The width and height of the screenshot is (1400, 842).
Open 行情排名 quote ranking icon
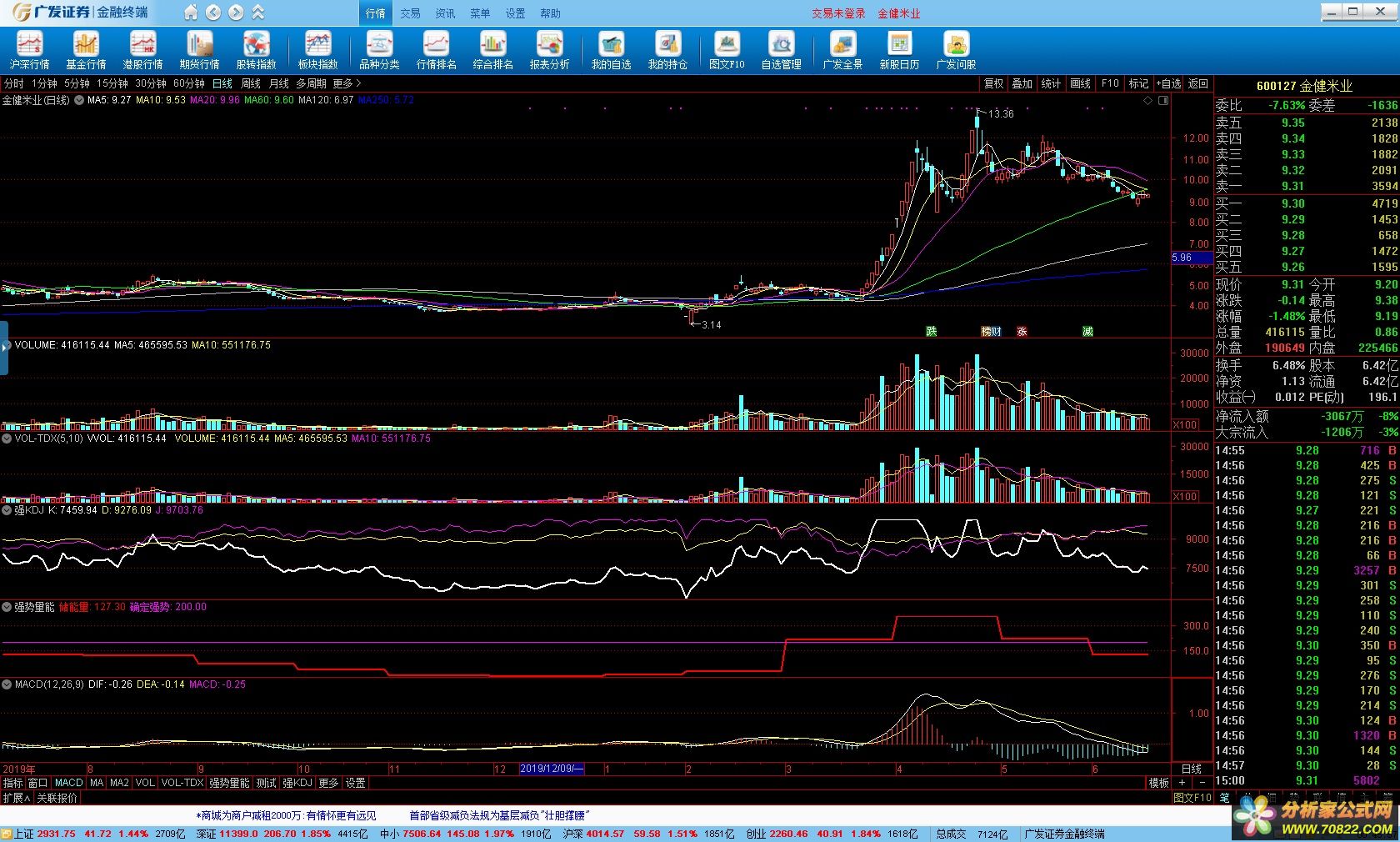pos(436,49)
